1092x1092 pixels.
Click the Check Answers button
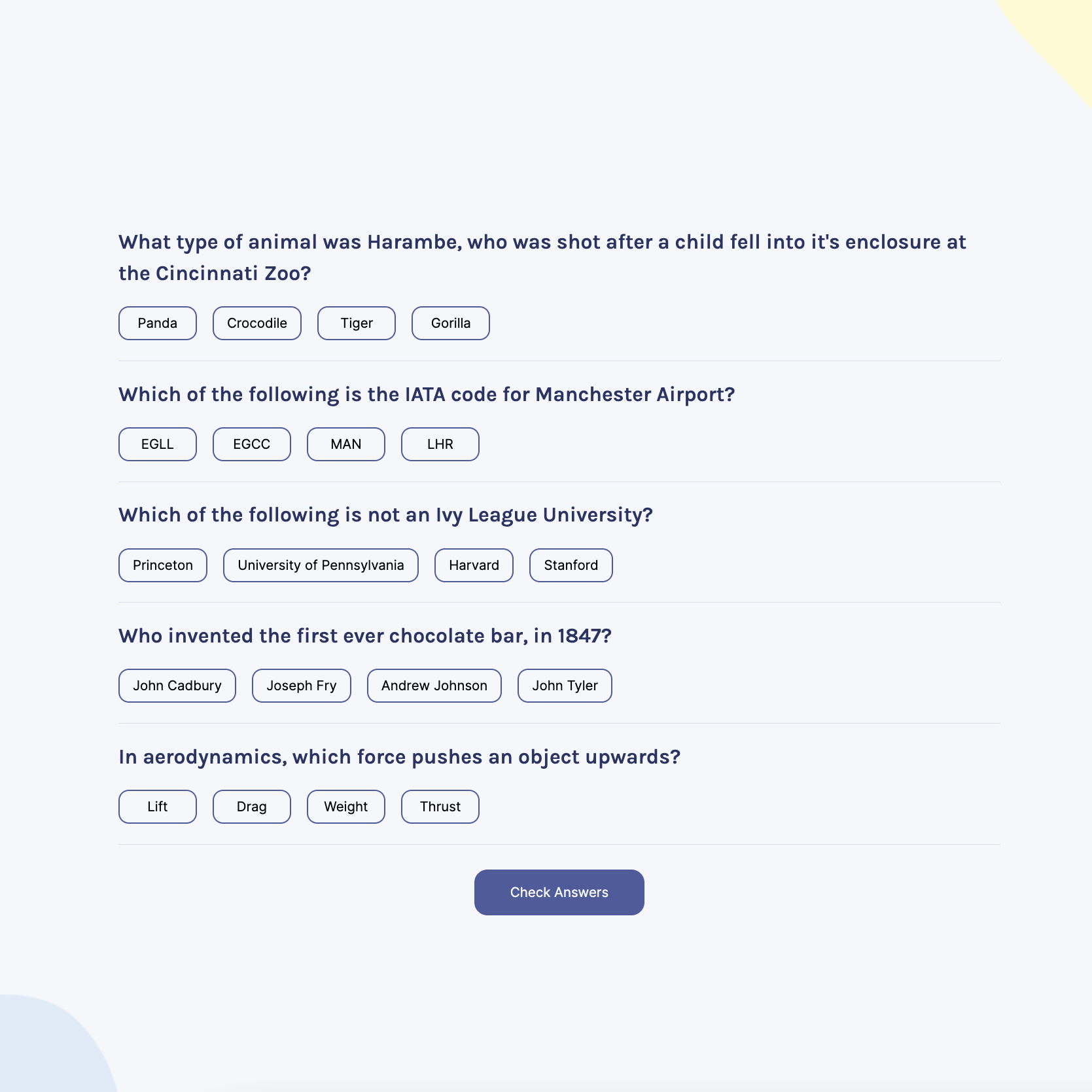[559, 892]
